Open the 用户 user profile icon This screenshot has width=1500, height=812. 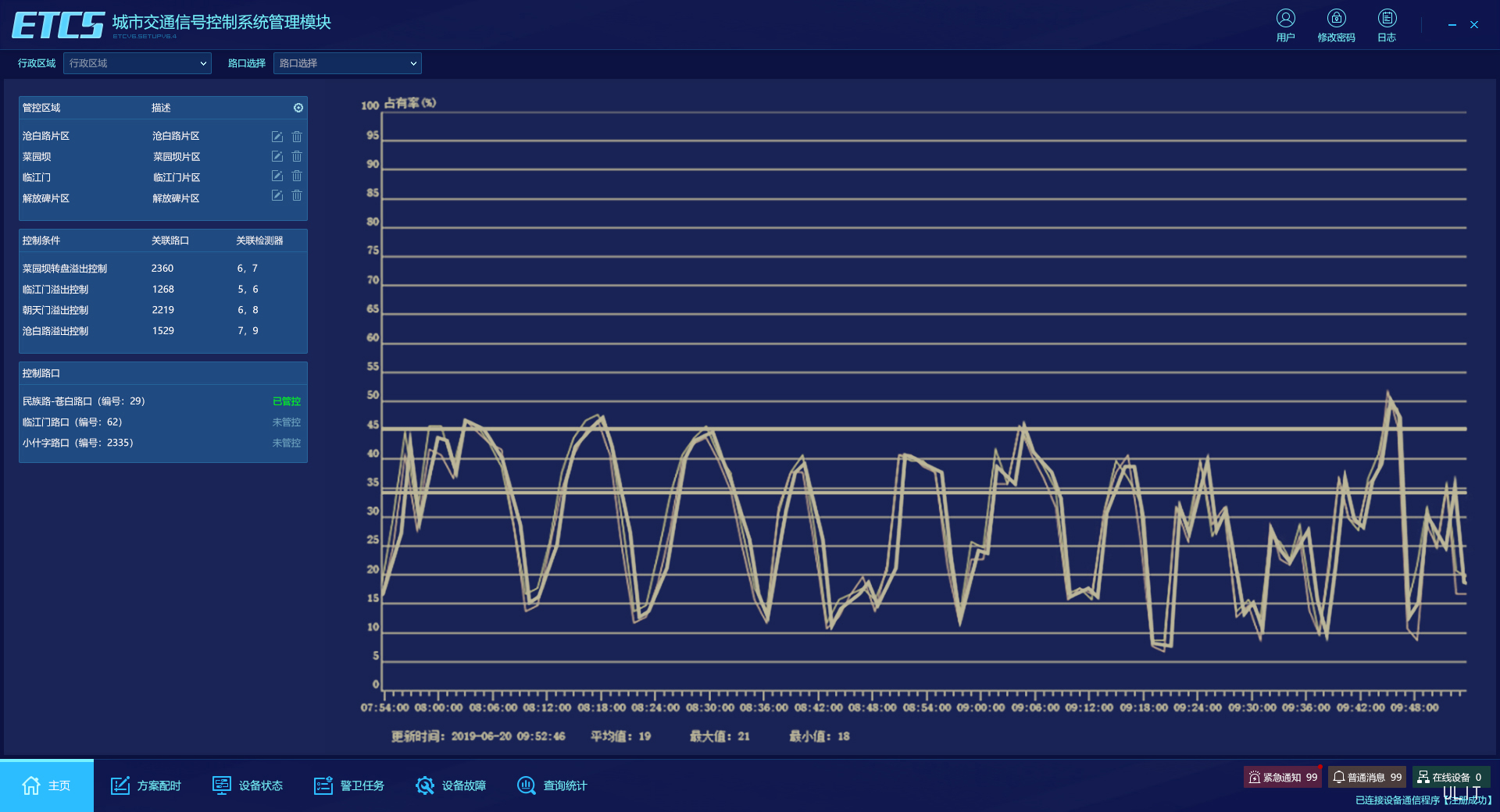pos(1285,19)
